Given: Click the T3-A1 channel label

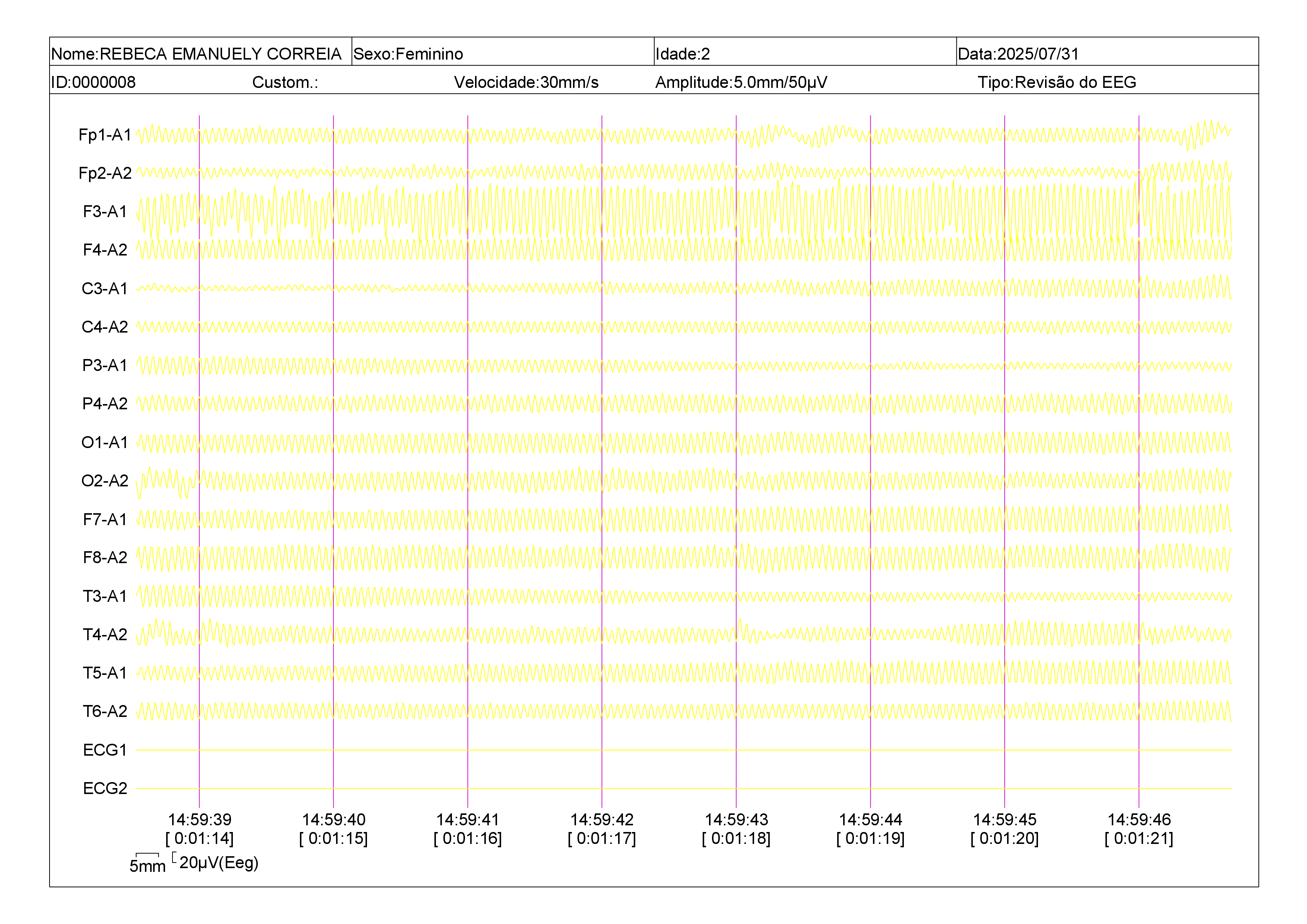Looking at the screenshot, I should (x=105, y=596).
